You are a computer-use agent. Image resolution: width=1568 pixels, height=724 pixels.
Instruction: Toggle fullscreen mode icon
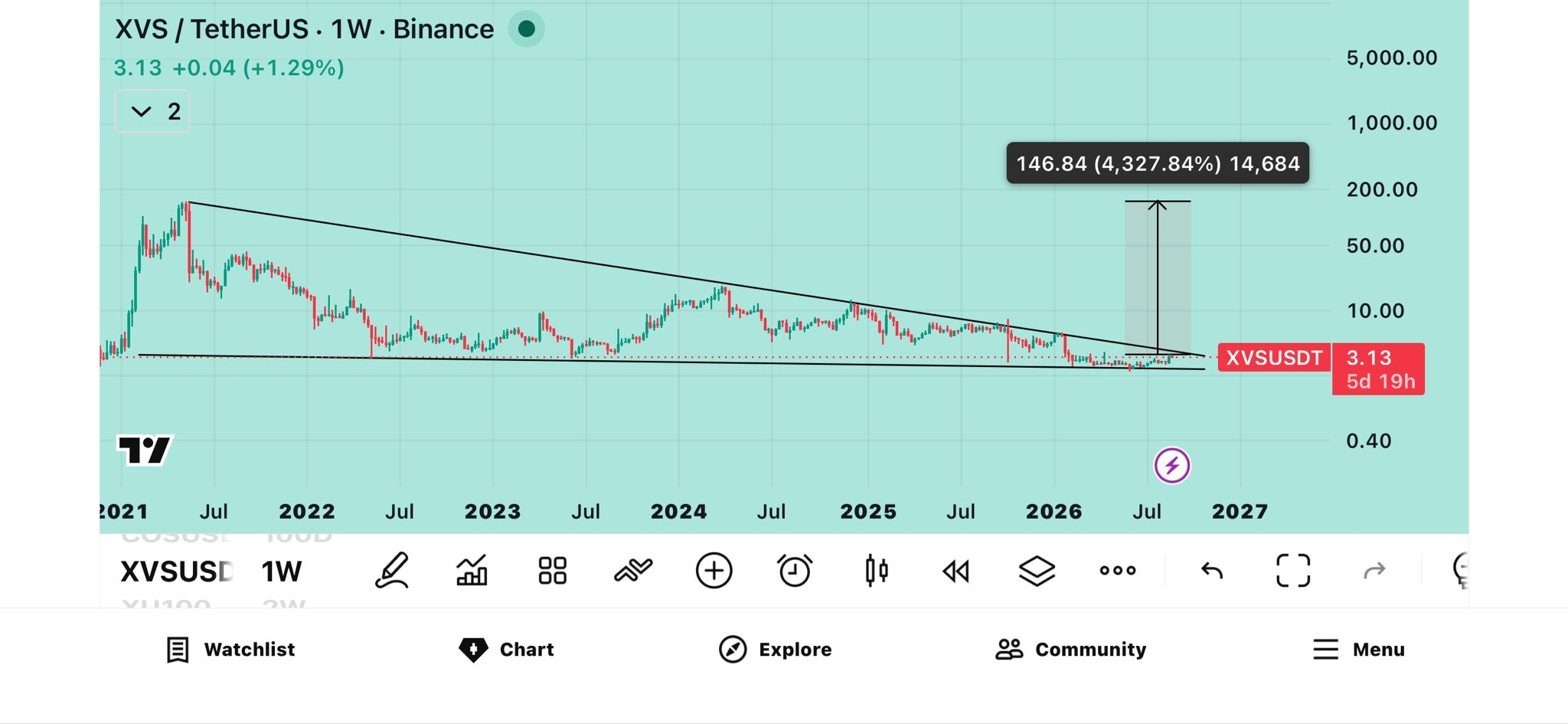click(x=1293, y=571)
